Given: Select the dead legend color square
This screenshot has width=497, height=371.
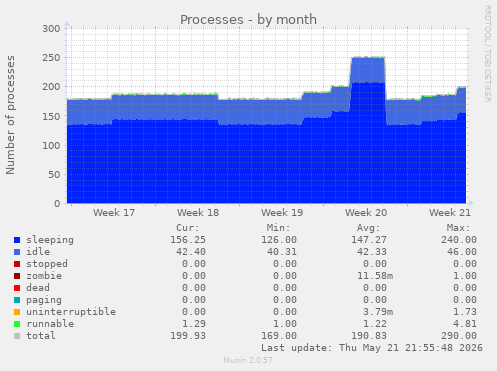Looking at the screenshot, I should (17, 288).
